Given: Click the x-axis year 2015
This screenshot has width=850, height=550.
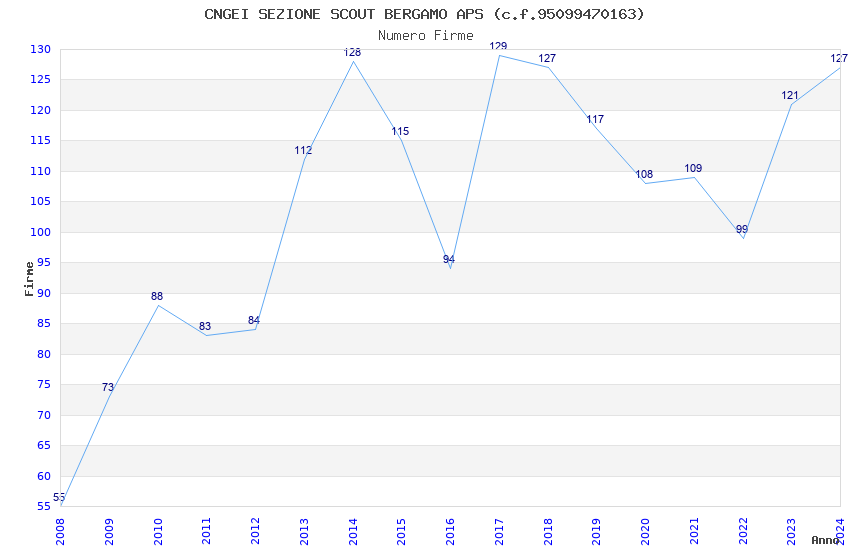Looking at the screenshot, I should [x=401, y=532].
